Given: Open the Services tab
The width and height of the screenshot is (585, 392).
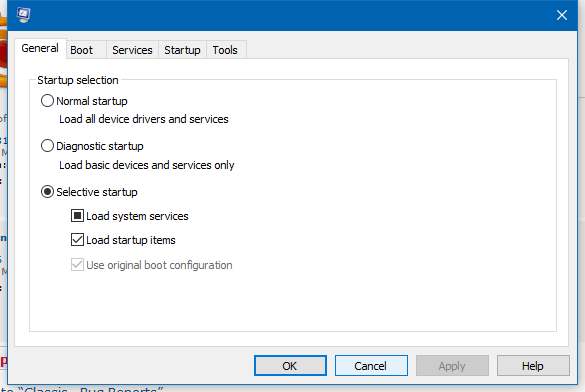Looking at the screenshot, I should coord(132,50).
